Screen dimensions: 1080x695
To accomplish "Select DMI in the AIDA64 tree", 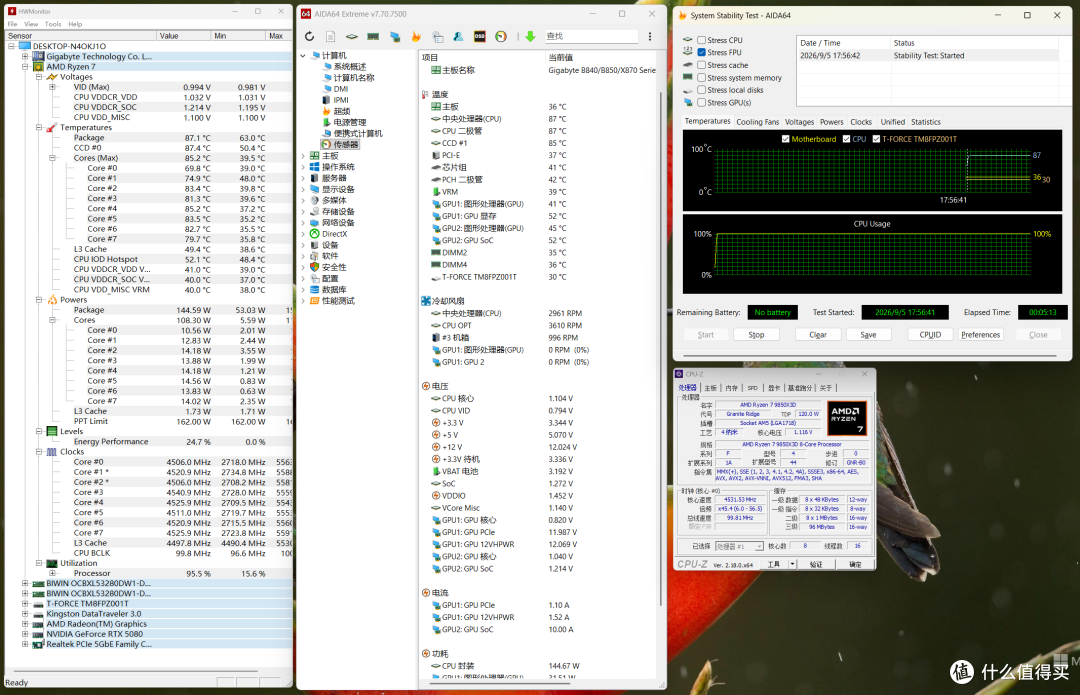I will (x=335, y=89).
